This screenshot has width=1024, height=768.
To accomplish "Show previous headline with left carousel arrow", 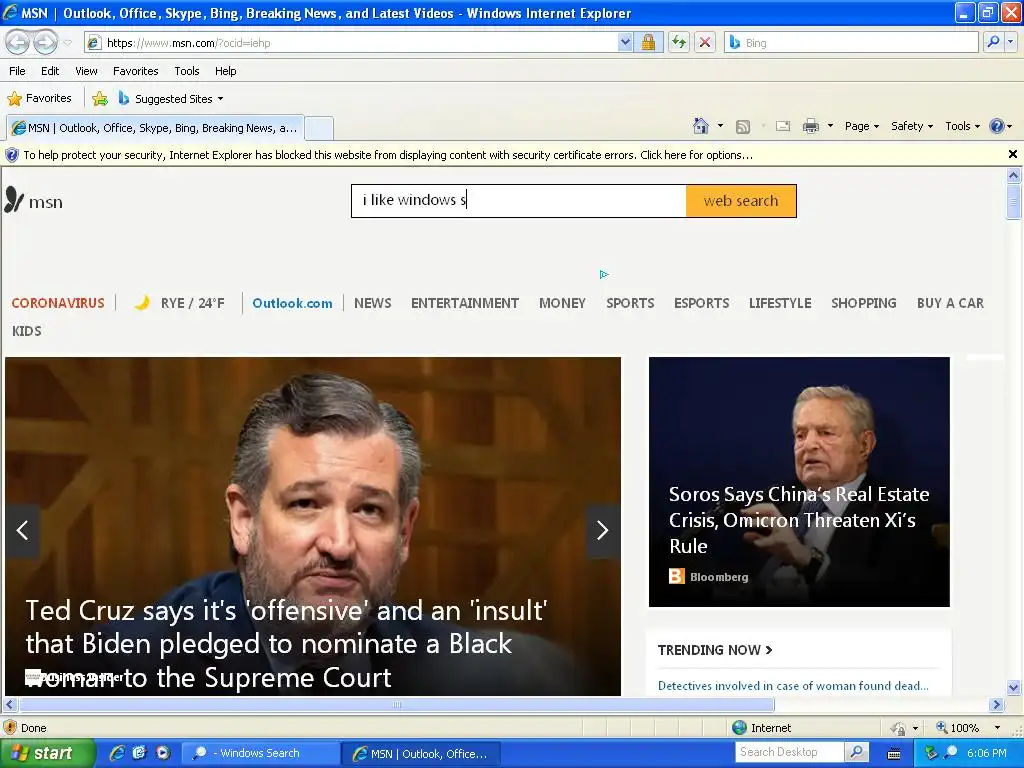I will (x=22, y=530).
